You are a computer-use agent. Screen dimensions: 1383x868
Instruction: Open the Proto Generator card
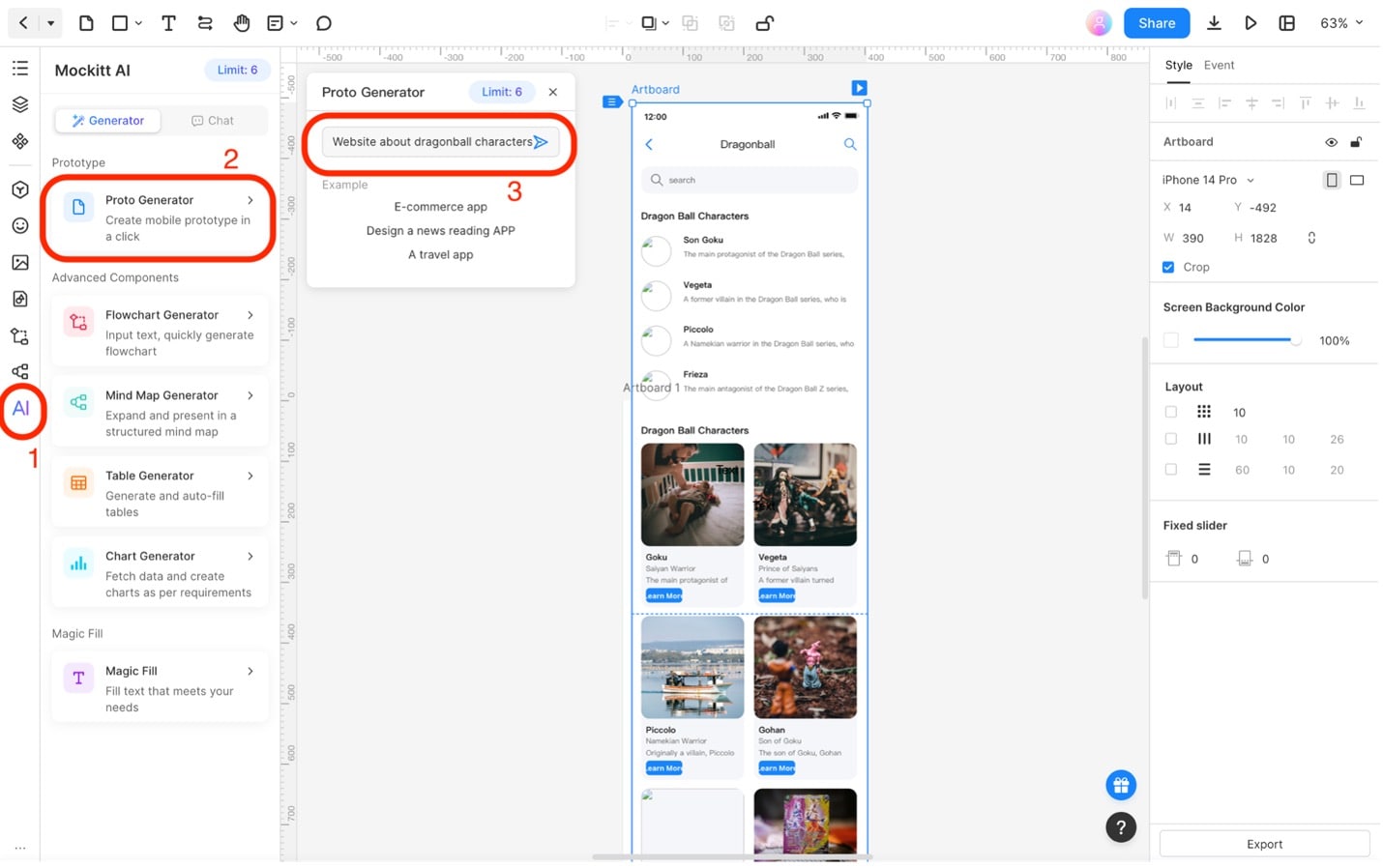click(160, 217)
